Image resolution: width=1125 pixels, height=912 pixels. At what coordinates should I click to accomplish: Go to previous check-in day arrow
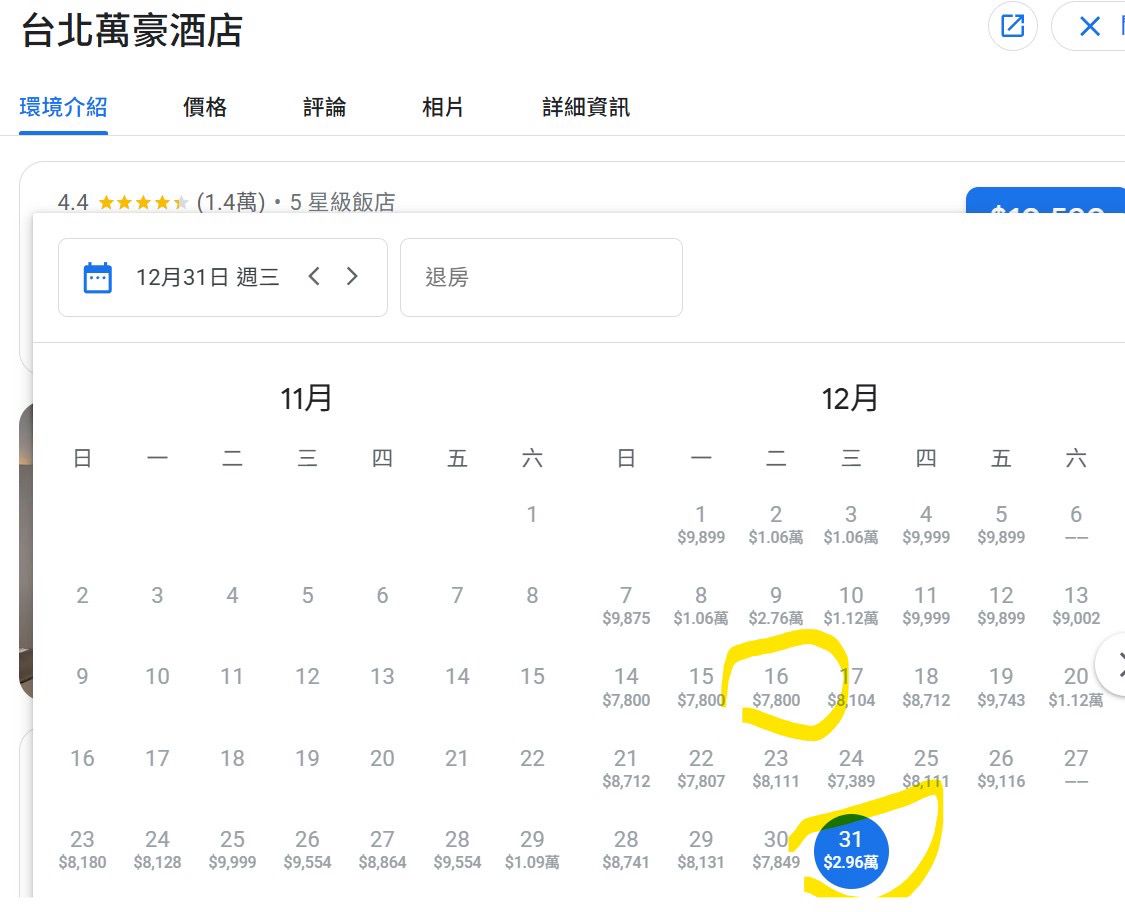314,277
